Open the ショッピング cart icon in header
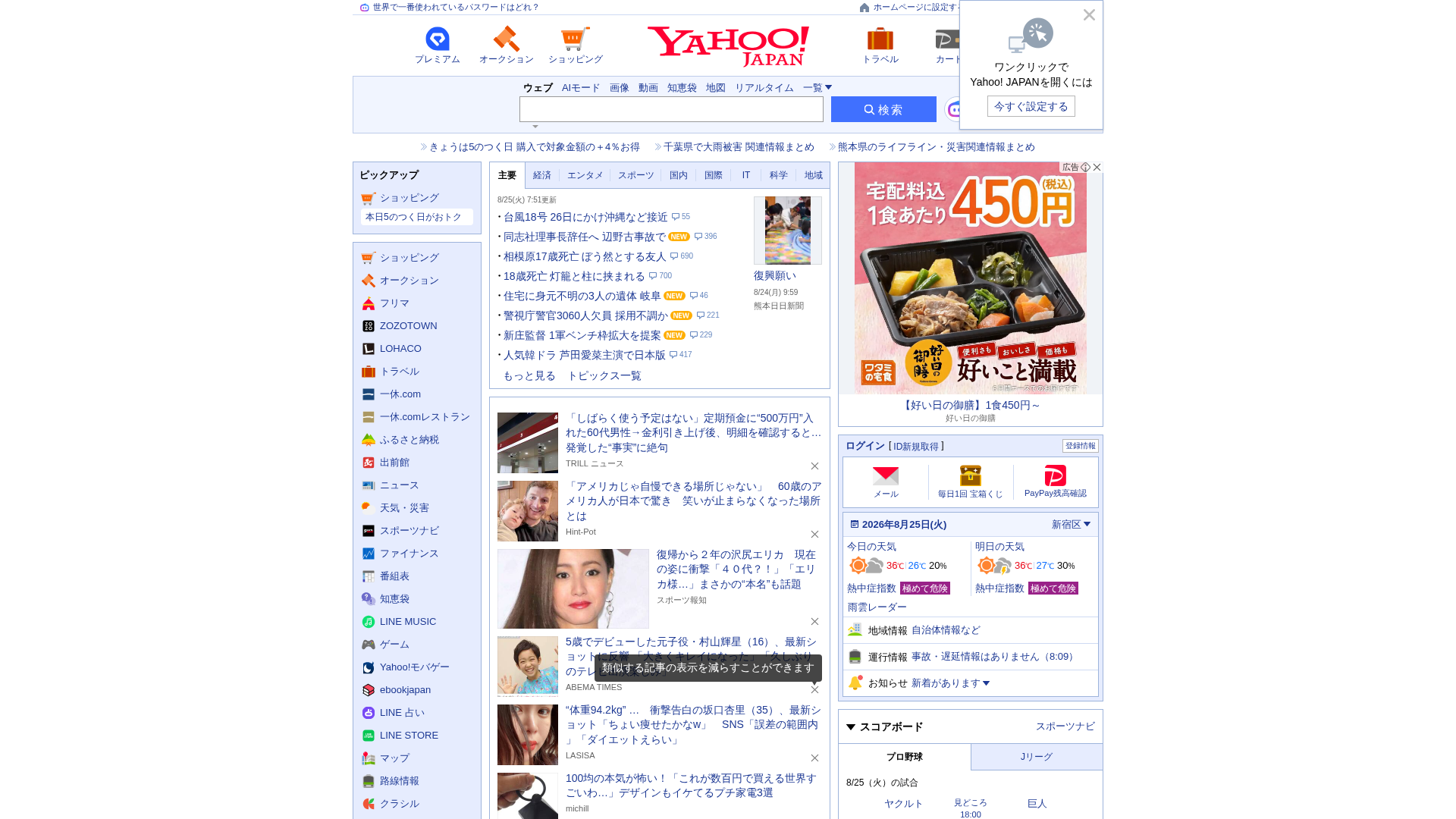1456x819 pixels. click(x=575, y=39)
